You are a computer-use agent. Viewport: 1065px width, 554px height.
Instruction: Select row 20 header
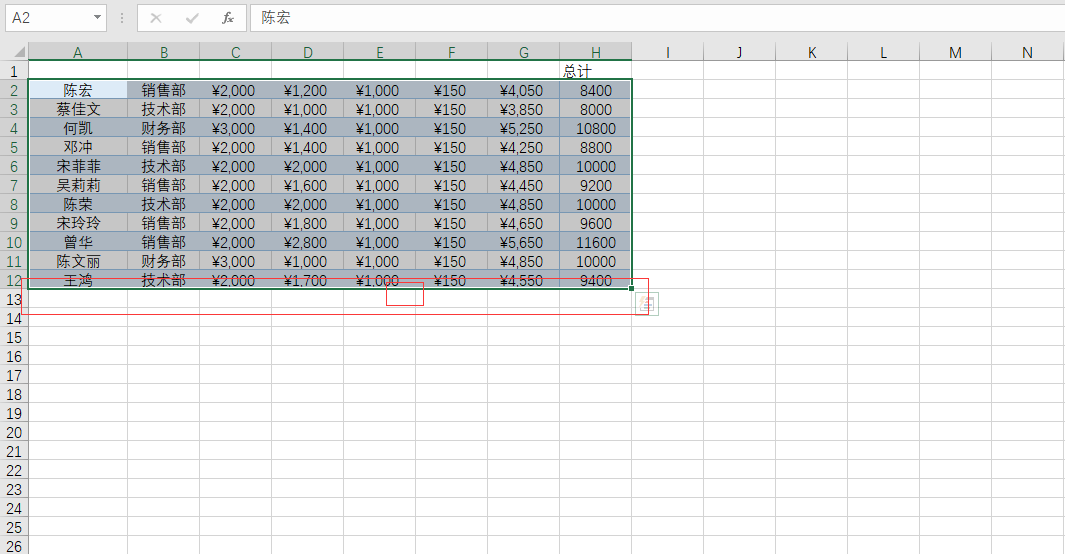point(14,432)
